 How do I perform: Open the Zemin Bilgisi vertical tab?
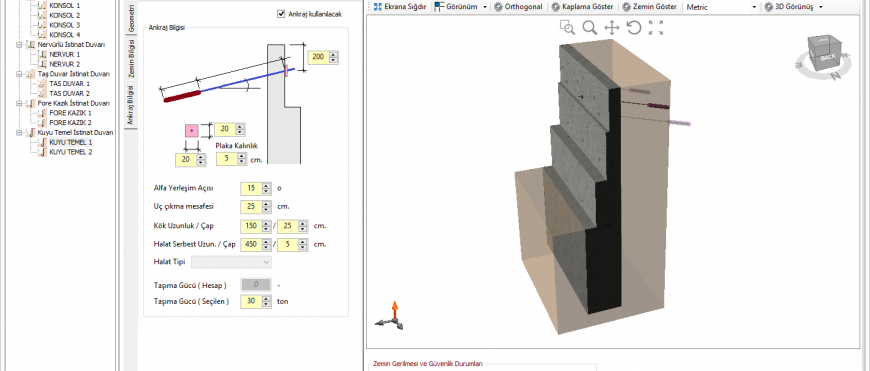click(x=131, y=58)
